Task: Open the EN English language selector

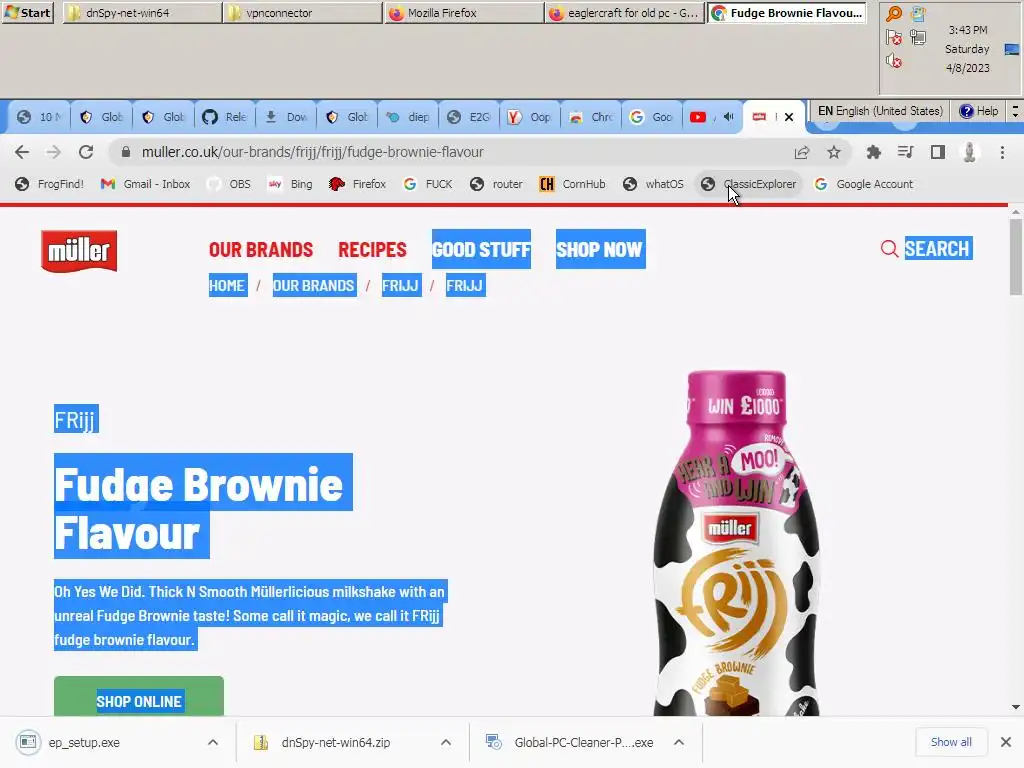Action: point(880,111)
